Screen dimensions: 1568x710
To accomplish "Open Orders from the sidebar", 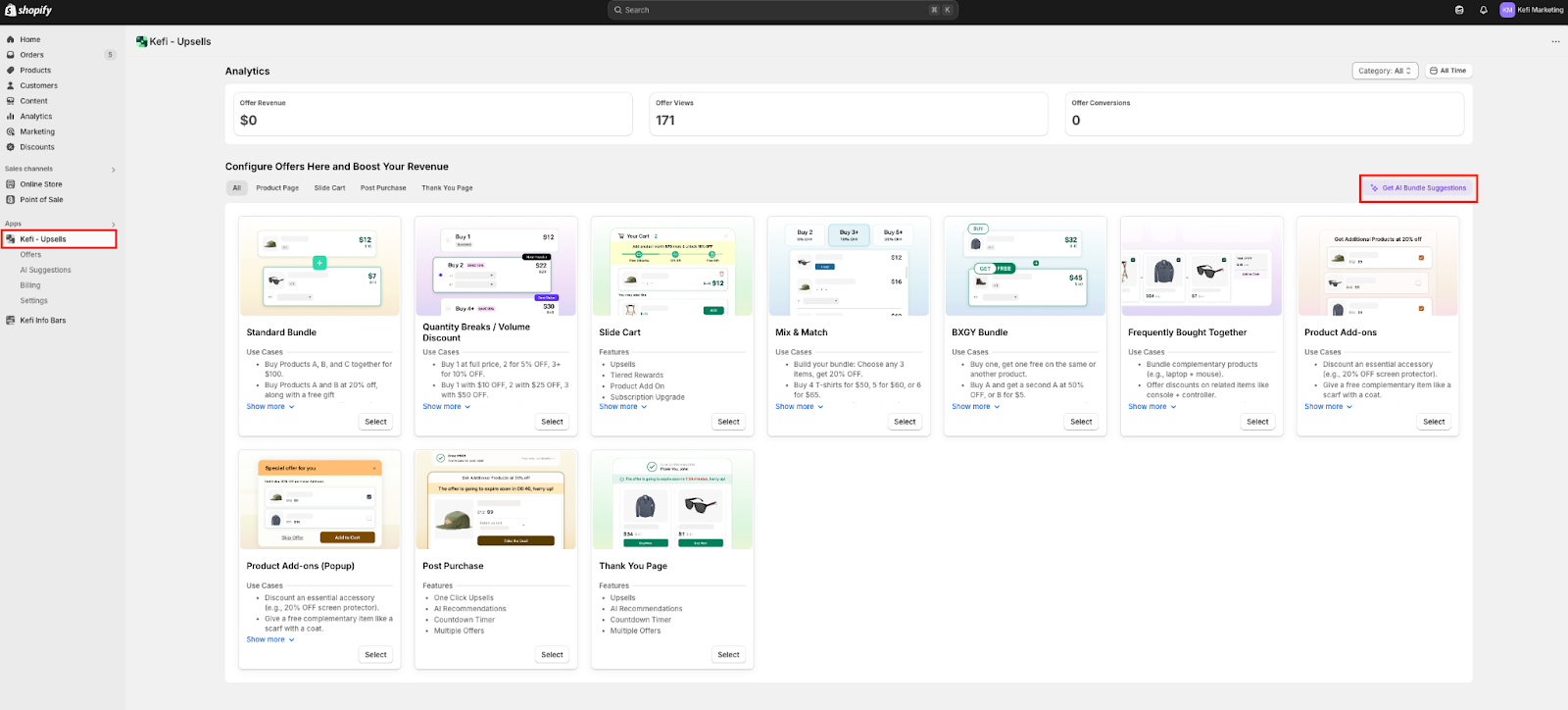I will point(32,55).
